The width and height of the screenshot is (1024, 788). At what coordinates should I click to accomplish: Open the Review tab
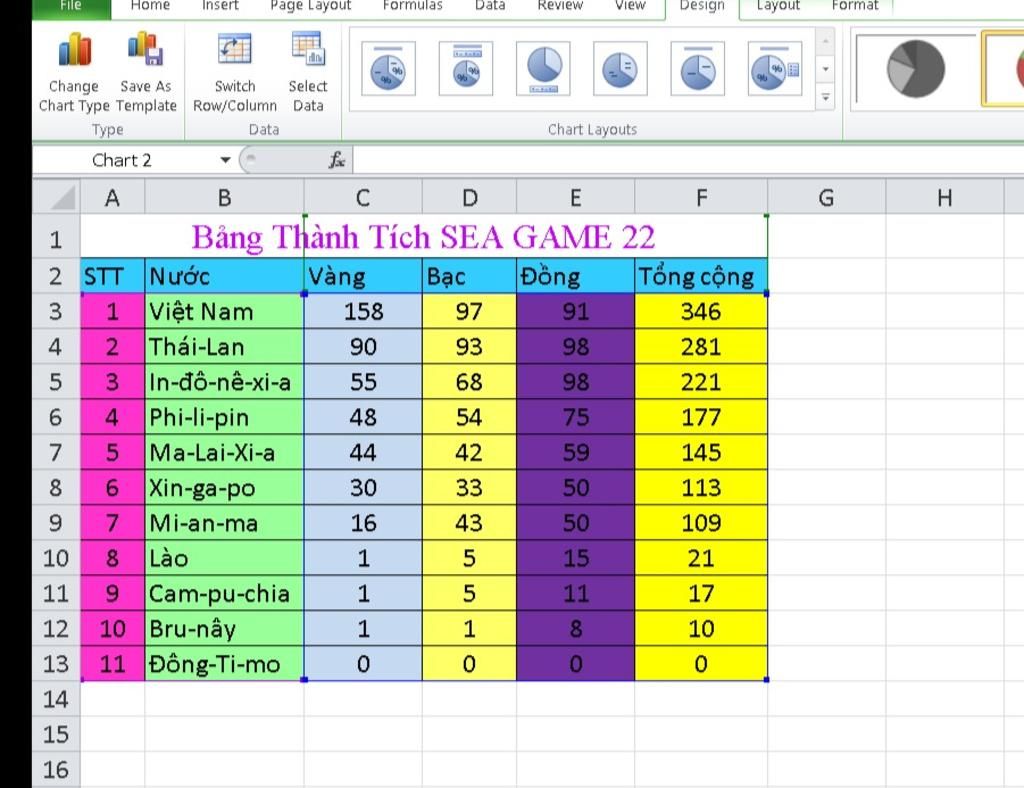click(x=560, y=6)
